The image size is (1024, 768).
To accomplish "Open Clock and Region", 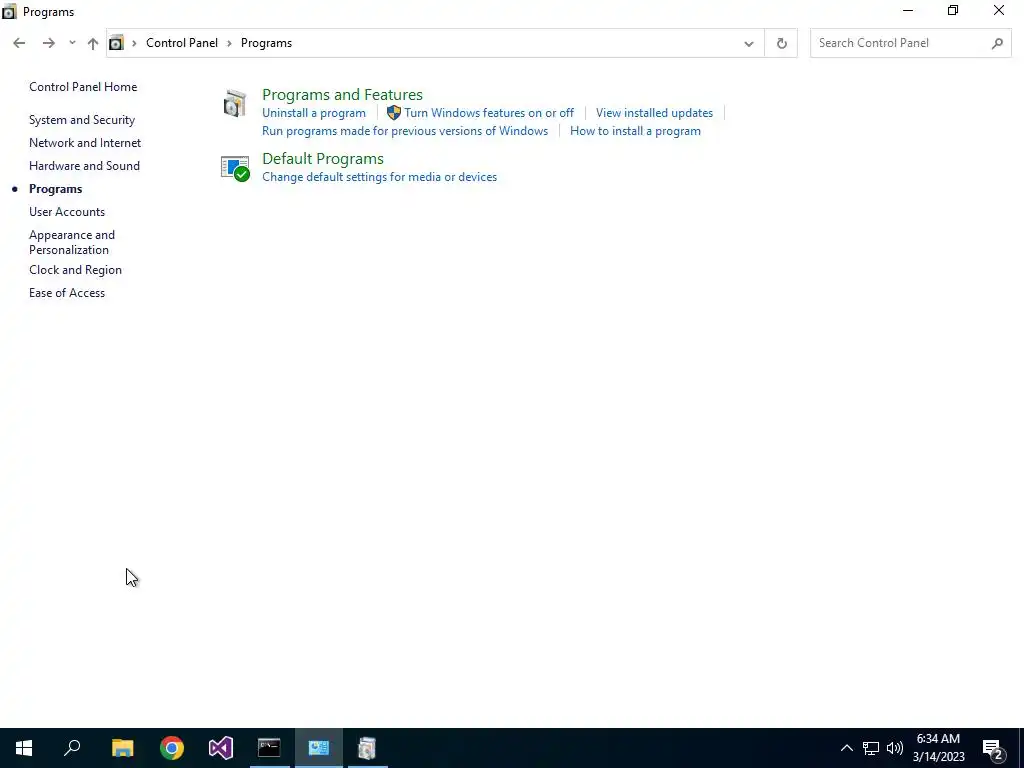I will pyautogui.click(x=75, y=270).
